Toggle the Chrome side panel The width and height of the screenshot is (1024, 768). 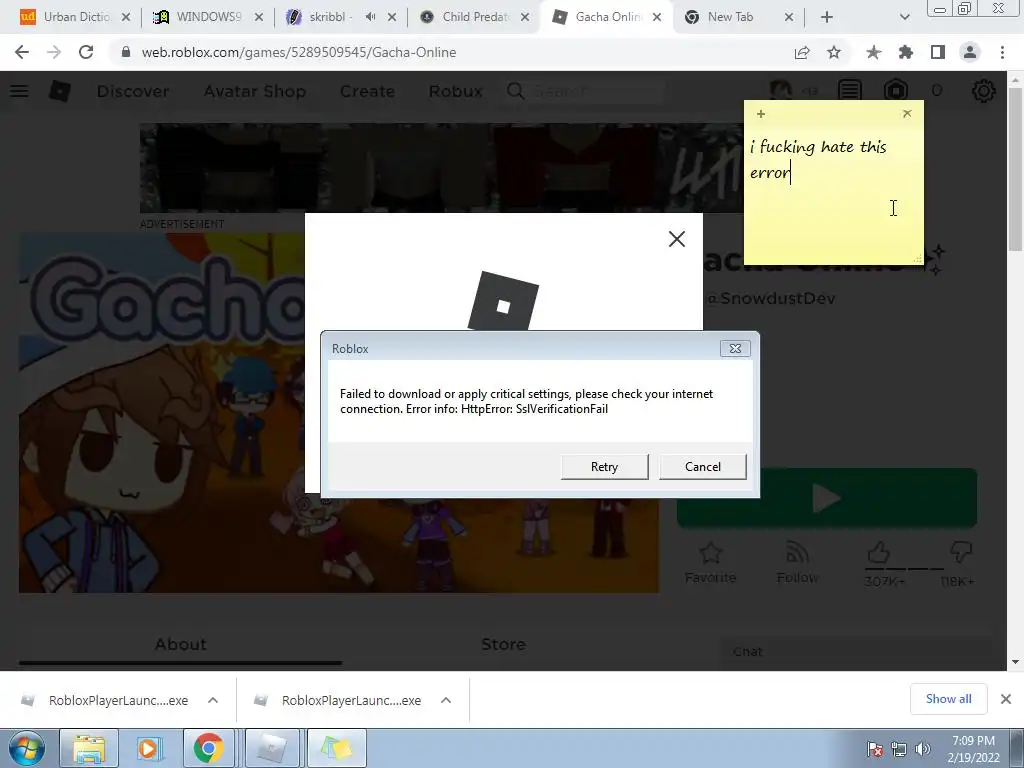coord(938,52)
